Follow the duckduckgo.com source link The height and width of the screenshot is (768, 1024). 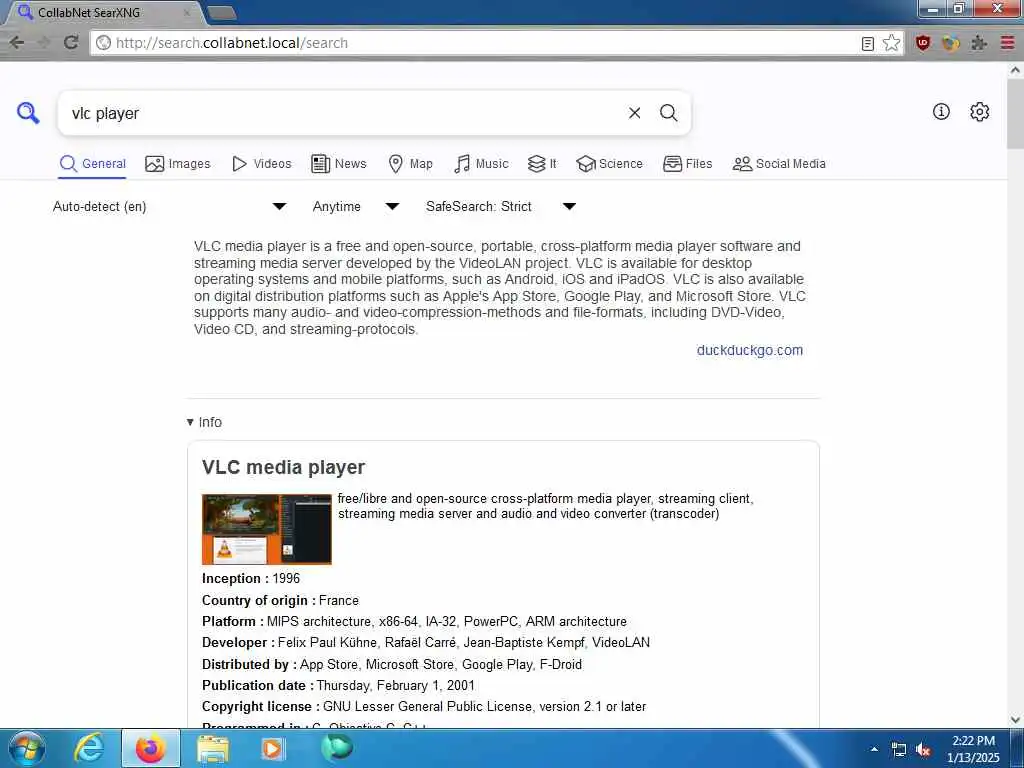point(750,350)
